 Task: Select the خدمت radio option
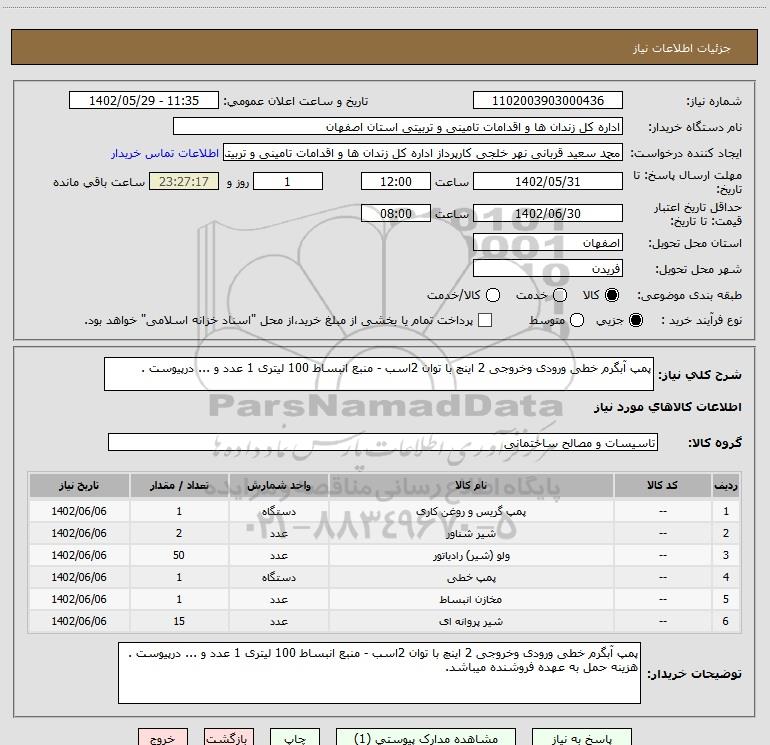click(559, 296)
